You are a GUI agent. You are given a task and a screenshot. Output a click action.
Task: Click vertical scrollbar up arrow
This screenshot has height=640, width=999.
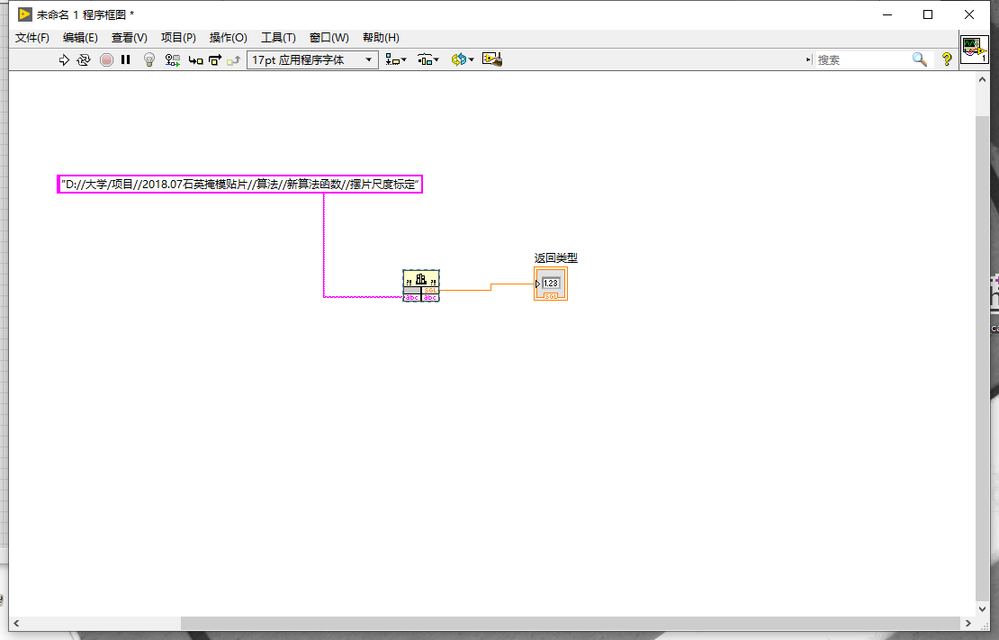click(x=982, y=80)
